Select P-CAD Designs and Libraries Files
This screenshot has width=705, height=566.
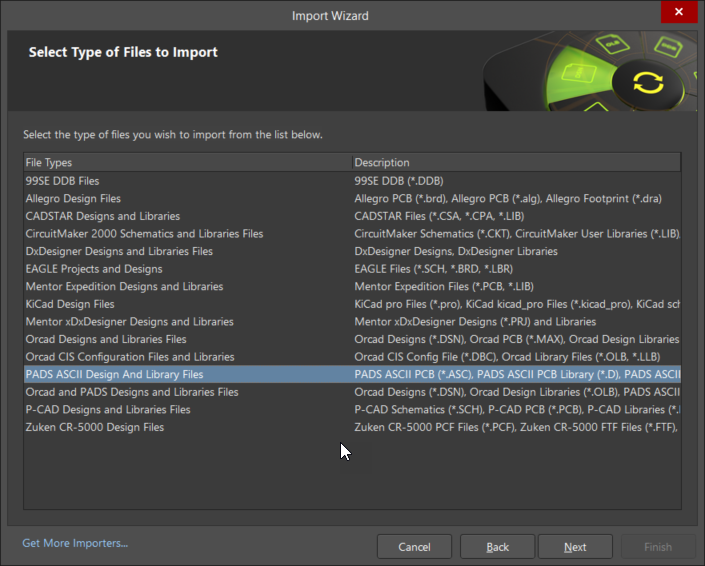pyautogui.click(x=108, y=409)
